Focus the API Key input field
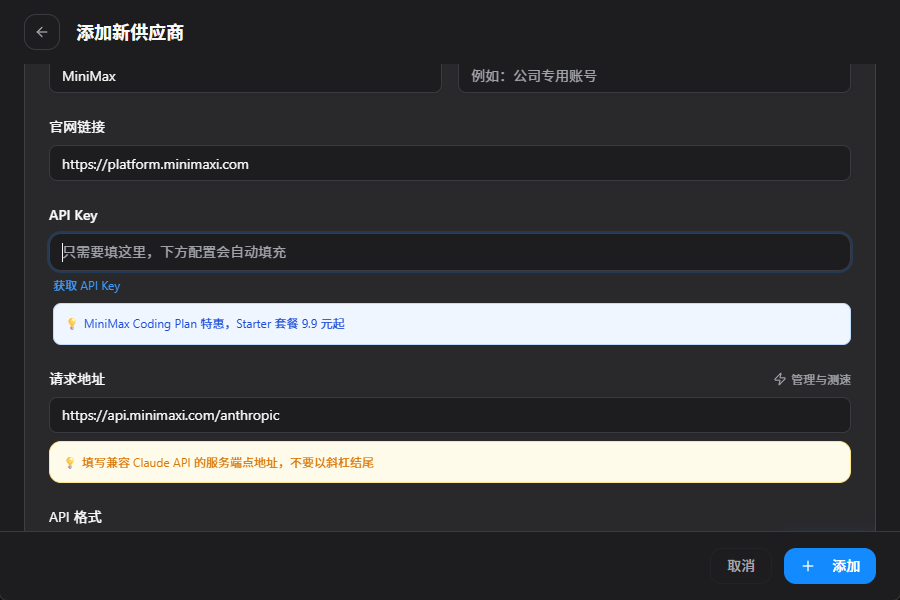 (x=450, y=252)
